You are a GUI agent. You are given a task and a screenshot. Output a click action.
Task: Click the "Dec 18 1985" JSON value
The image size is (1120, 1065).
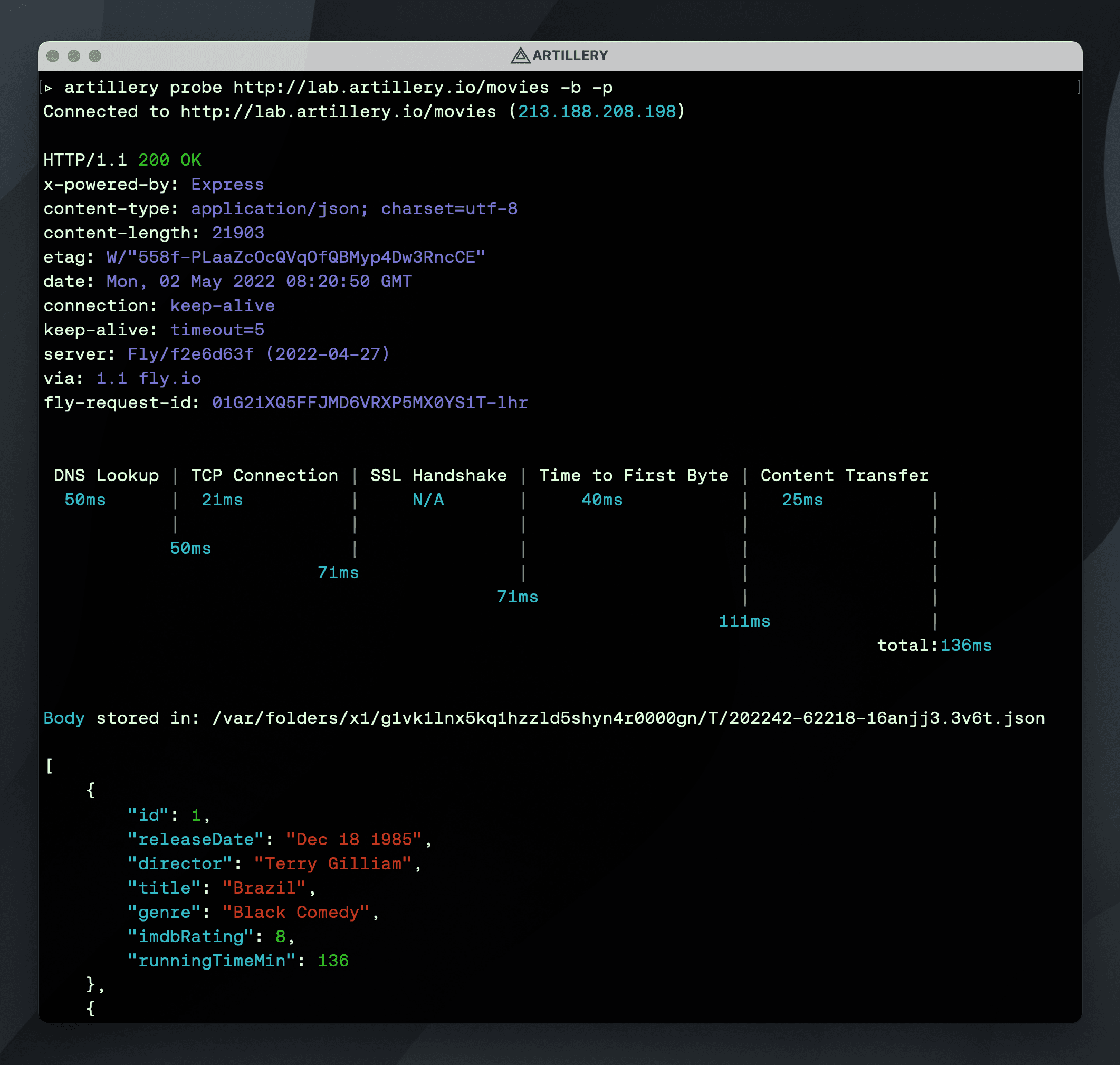[354, 840]
